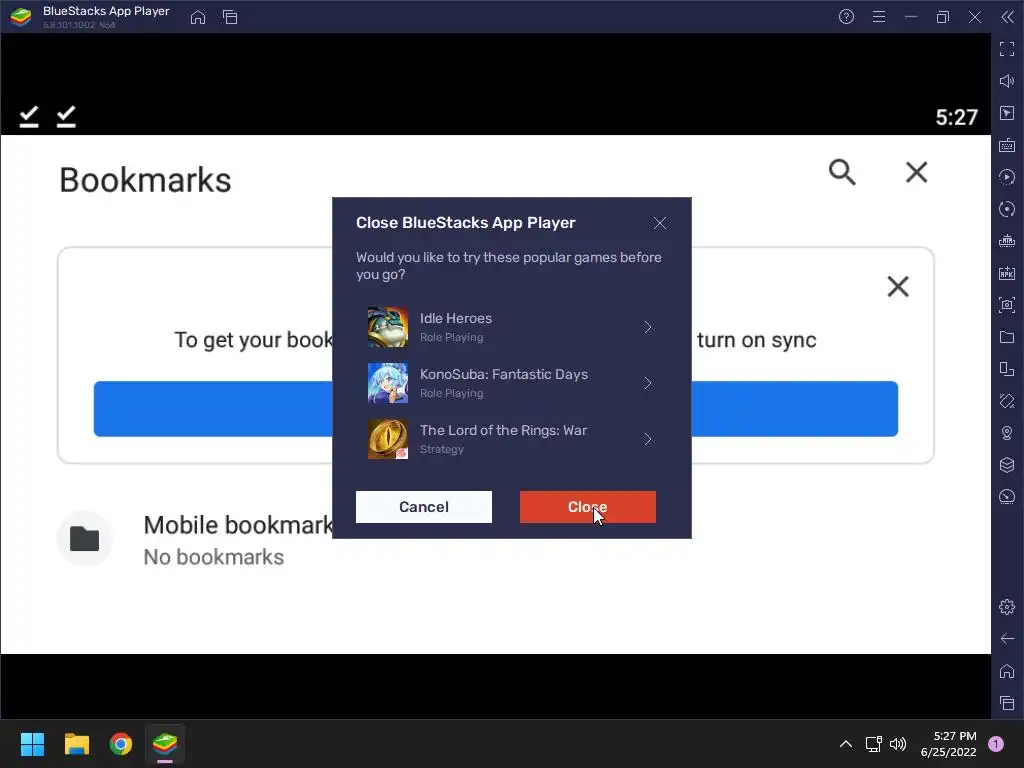The width and height of the screenshot is (1024, 768).
Task: Launch Google Chrome from the taskbar
Action: [121, 744]
